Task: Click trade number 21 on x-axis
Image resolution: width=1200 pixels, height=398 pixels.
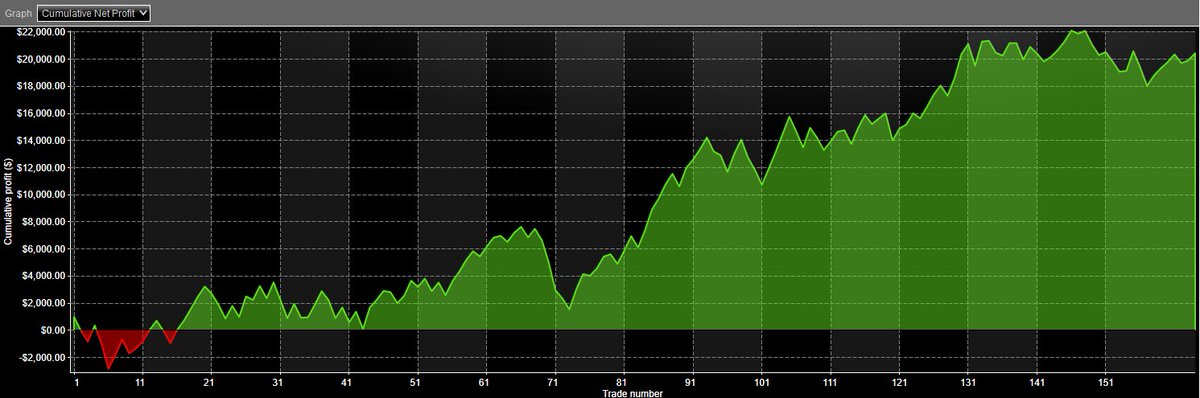Action: coord(209,382)
